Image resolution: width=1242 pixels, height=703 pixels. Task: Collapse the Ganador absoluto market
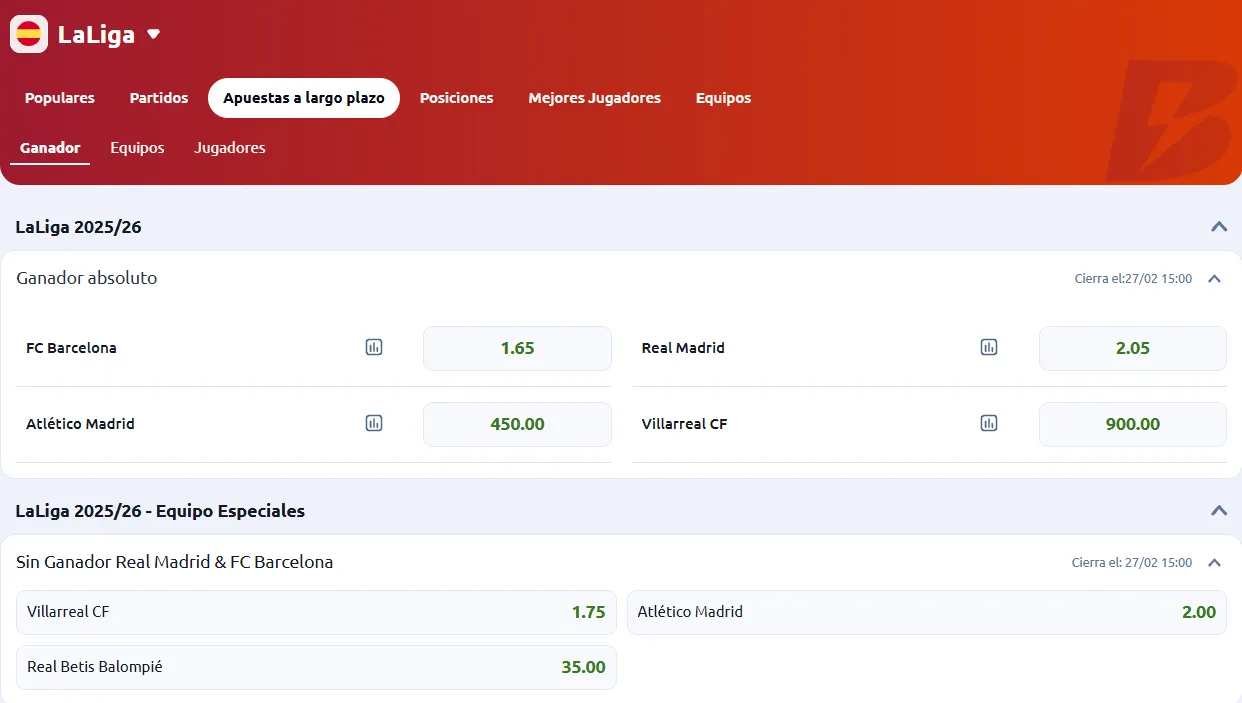1214,279
